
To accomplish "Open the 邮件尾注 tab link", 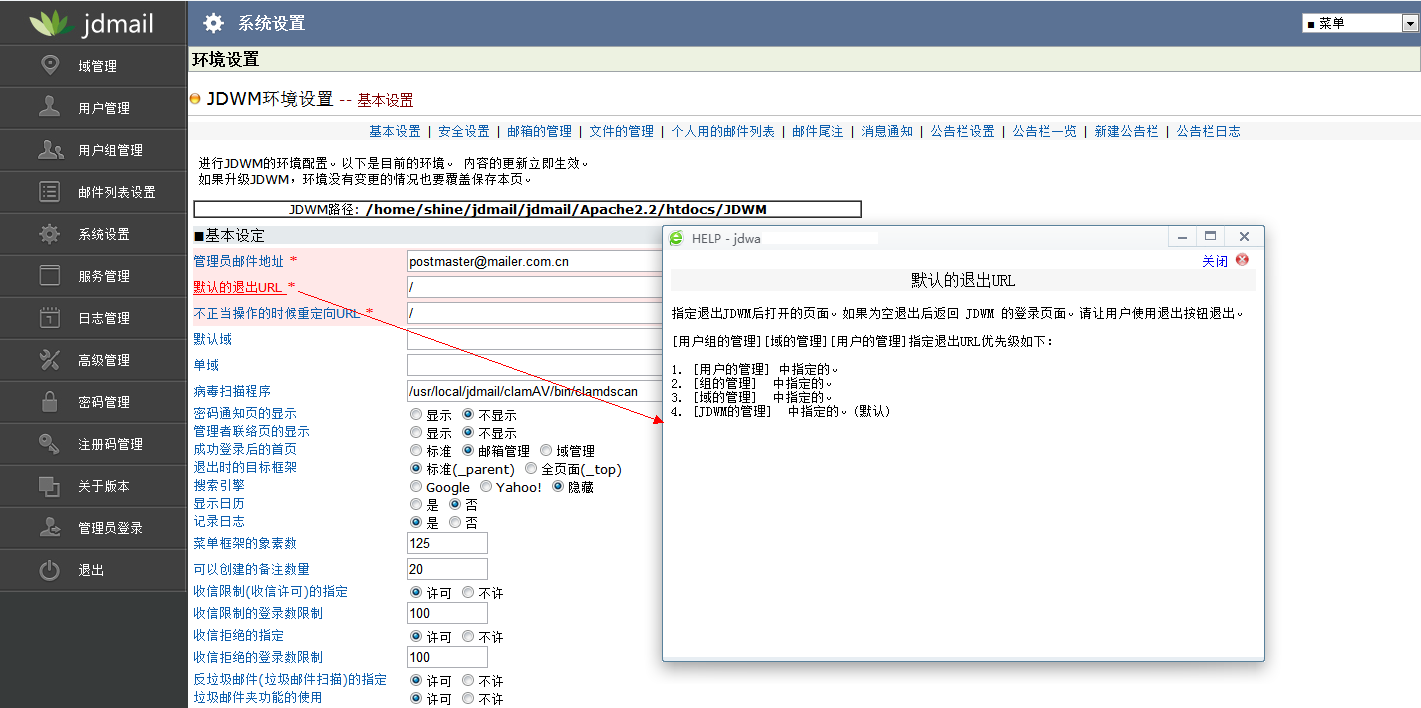I will [818, 131].
